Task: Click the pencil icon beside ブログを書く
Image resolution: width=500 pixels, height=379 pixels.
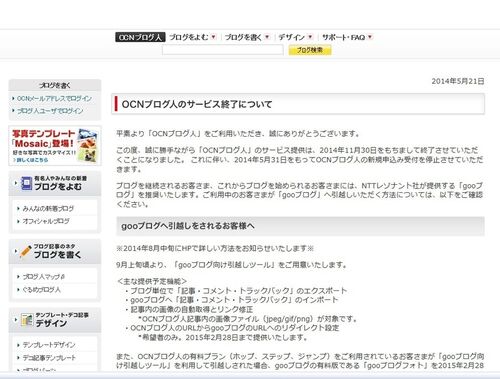Action: click(x=26, y=251)
